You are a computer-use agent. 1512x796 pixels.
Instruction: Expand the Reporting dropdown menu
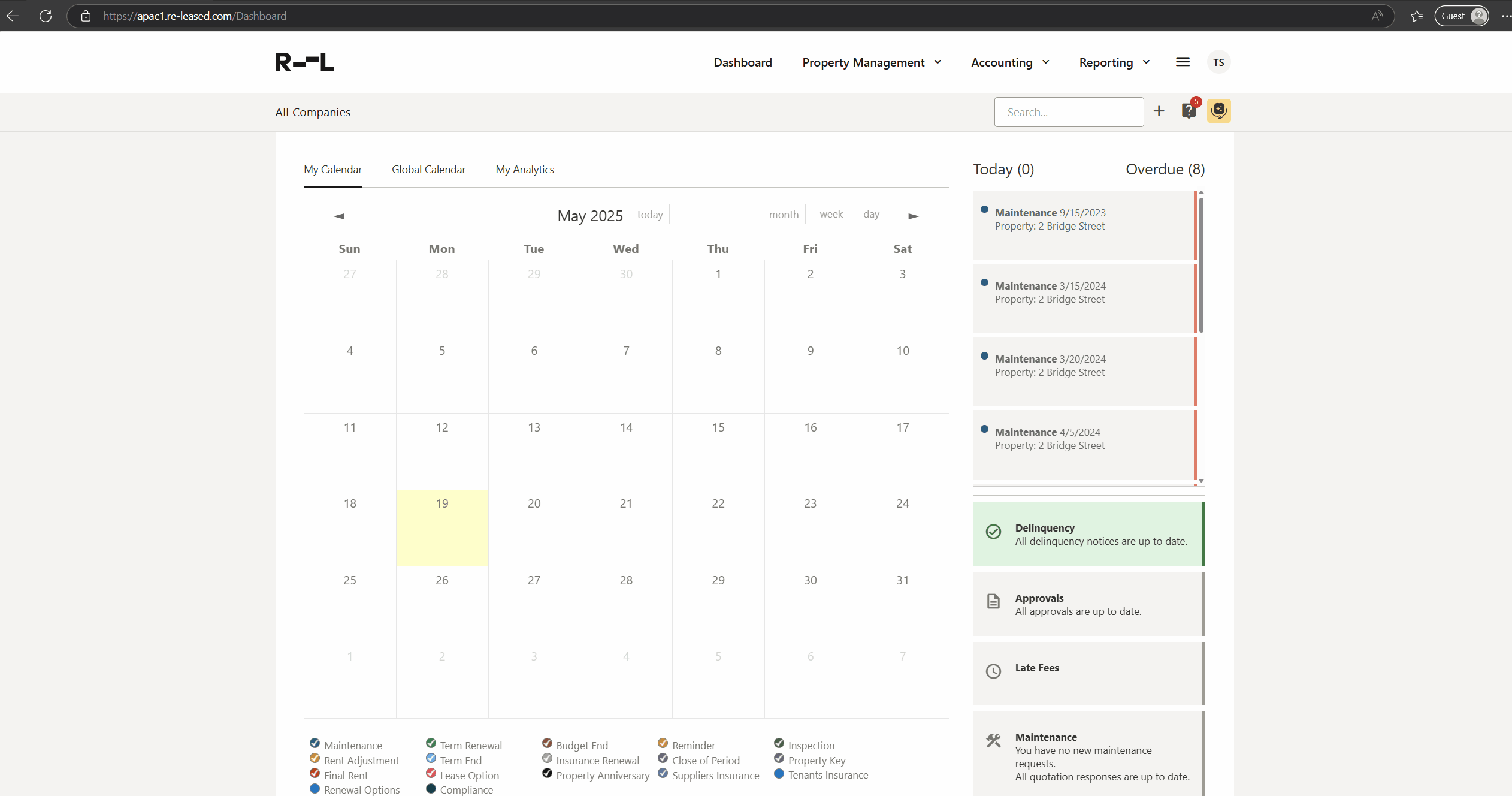click(1114, 62)
